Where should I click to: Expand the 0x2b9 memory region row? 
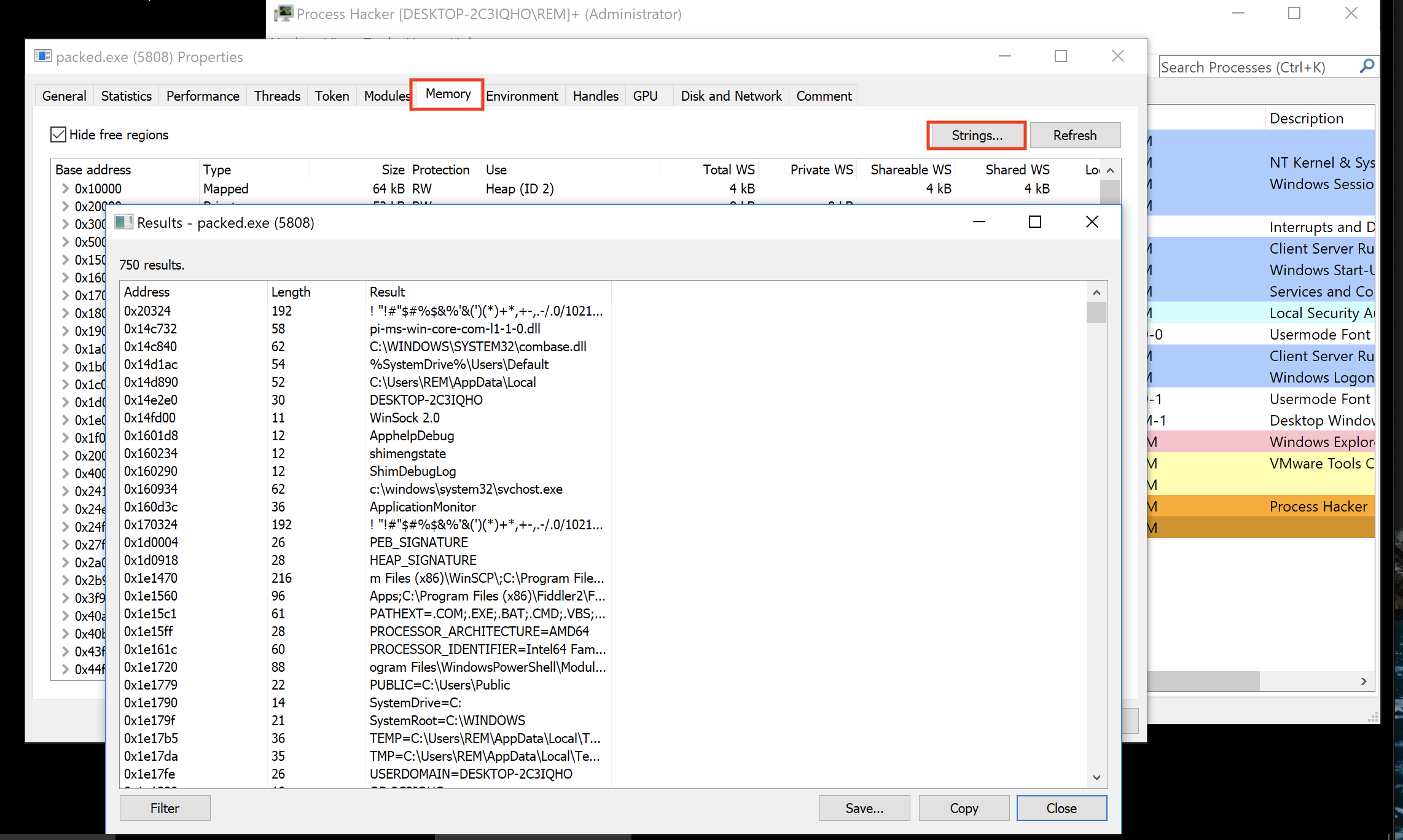pyautogui.click(x=65, y=580)
